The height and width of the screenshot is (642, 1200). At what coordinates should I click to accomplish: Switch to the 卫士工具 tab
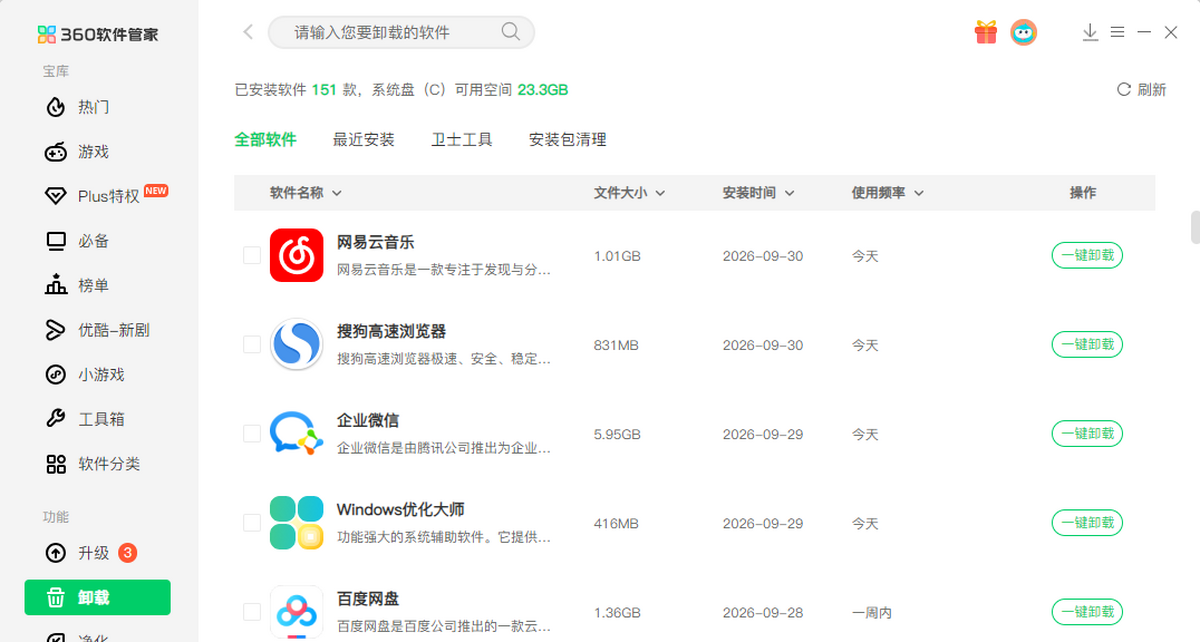coord(462,140)
